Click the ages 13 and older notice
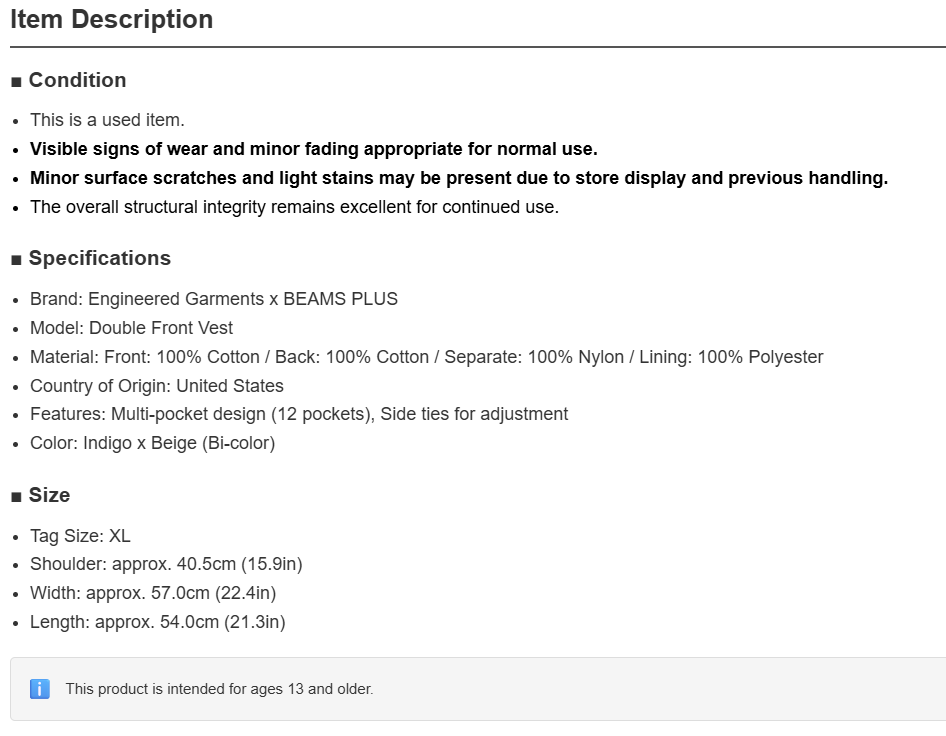 tap(220, 689)
